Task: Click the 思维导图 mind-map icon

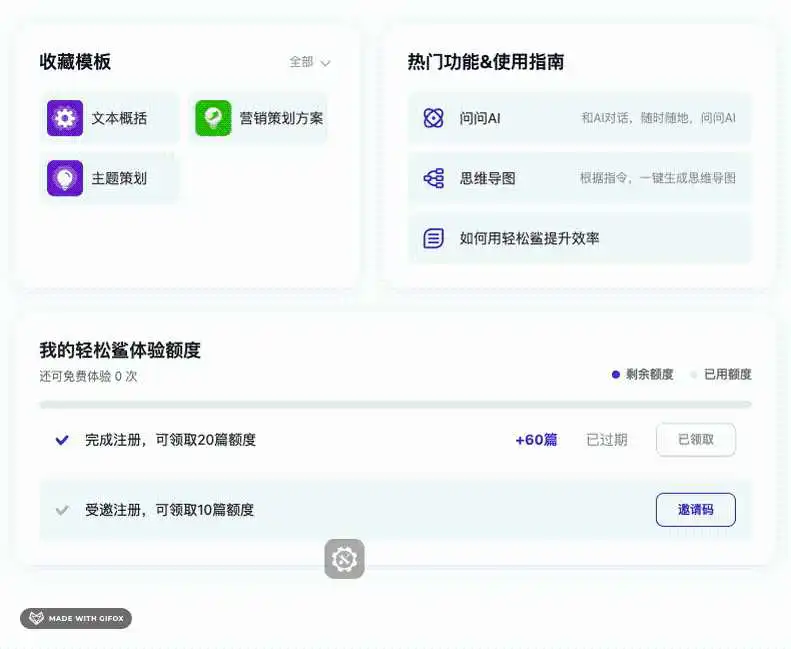Action: click(433, 178)
